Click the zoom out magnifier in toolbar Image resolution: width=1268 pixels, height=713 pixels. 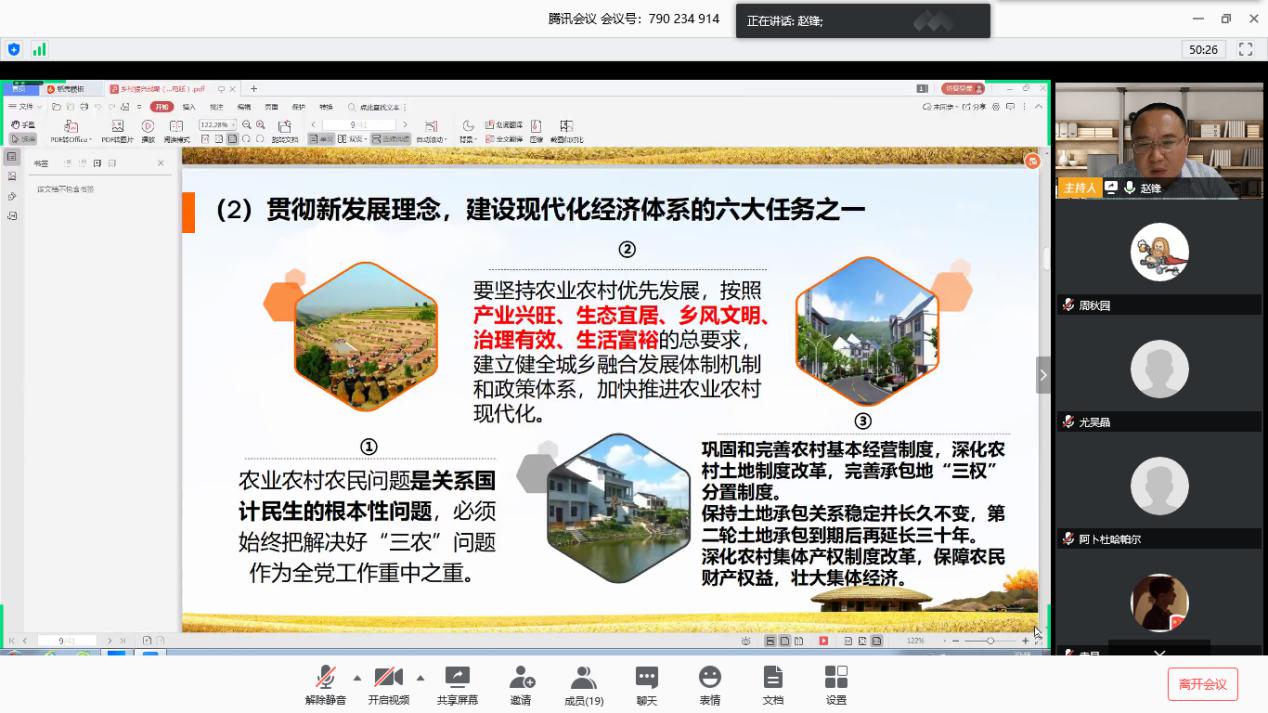(247, 125)
